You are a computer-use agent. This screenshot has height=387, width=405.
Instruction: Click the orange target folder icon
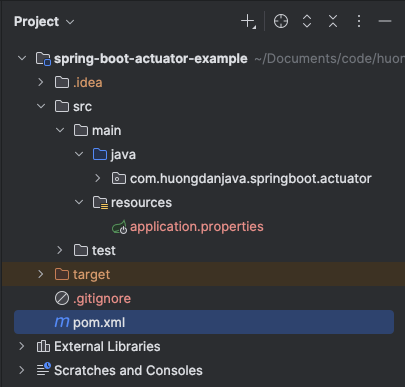click(62, 274)
